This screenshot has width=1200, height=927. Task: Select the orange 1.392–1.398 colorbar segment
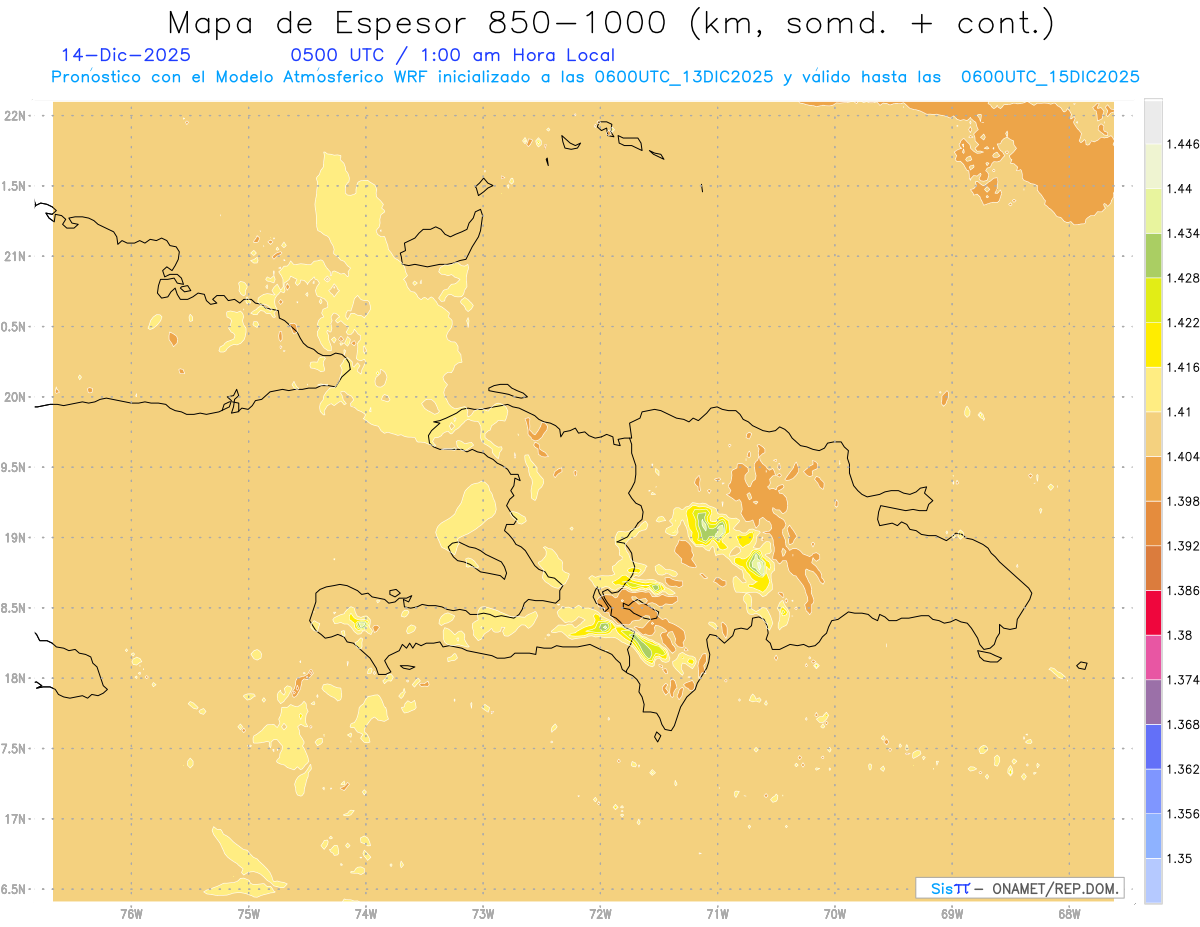(x=1153, y=523)
